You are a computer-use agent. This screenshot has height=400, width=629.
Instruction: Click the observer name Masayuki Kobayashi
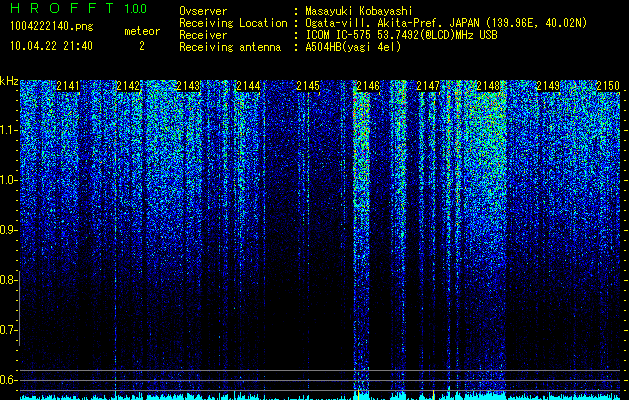pos(359,11)
